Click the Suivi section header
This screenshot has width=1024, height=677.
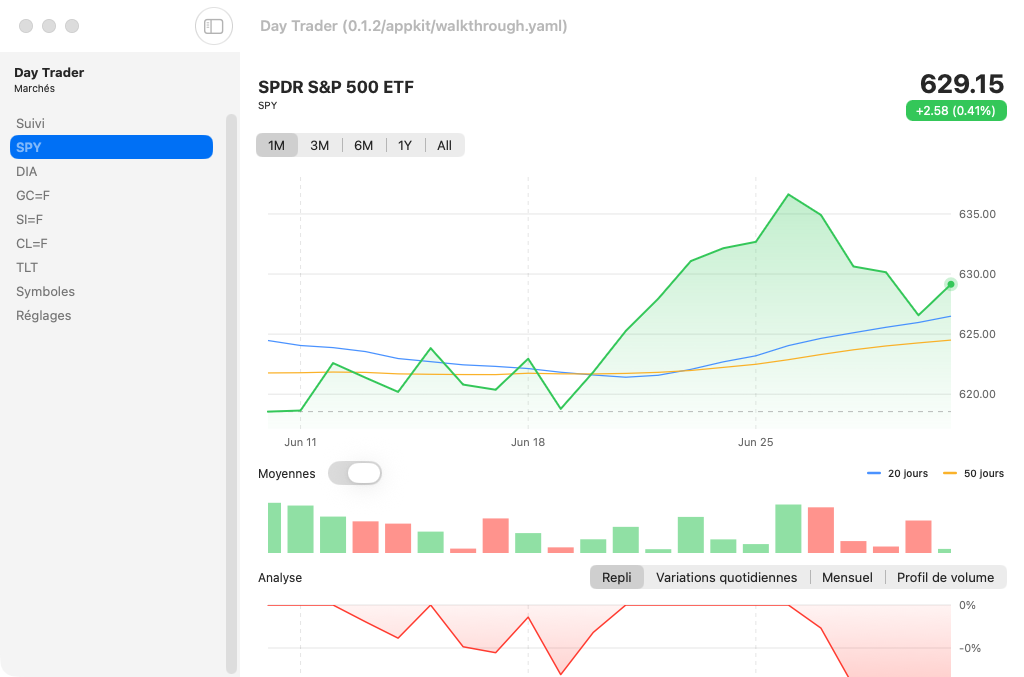[31, 123]
